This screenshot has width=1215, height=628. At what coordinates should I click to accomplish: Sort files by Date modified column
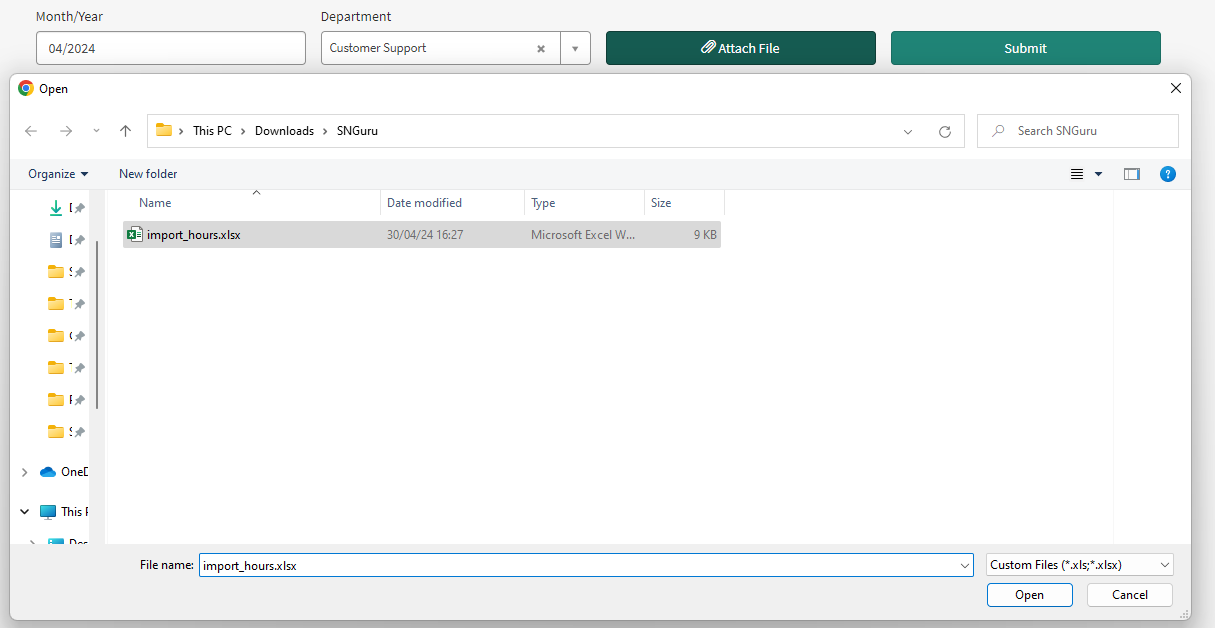click(x=425, y=203)
